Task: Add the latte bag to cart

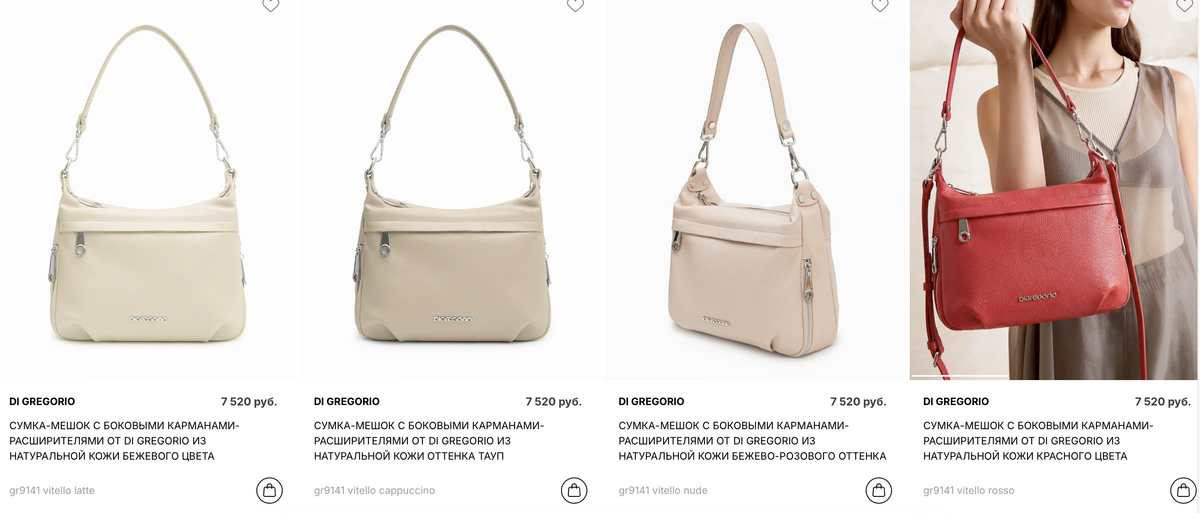Action: tap(269, 490)
